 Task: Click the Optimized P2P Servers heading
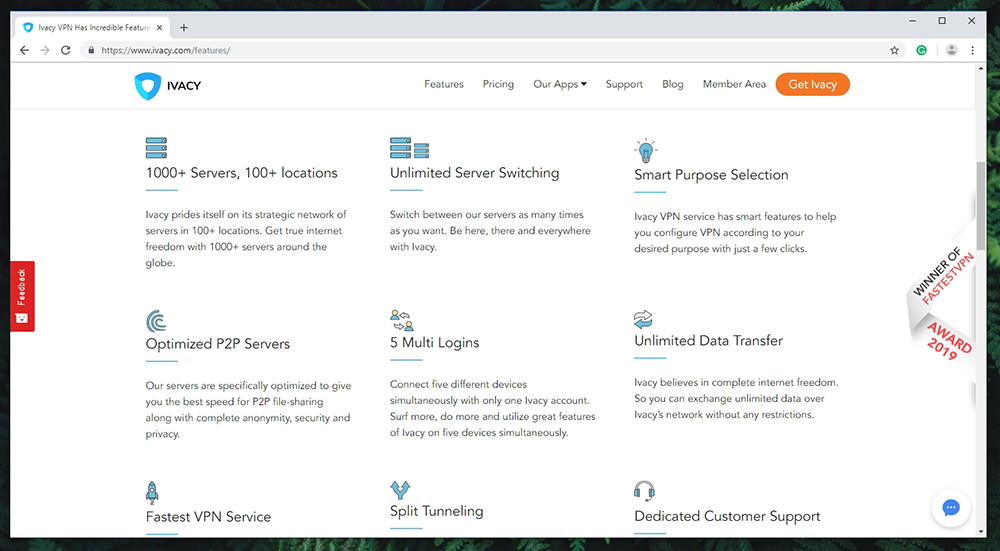click(217, 344)
